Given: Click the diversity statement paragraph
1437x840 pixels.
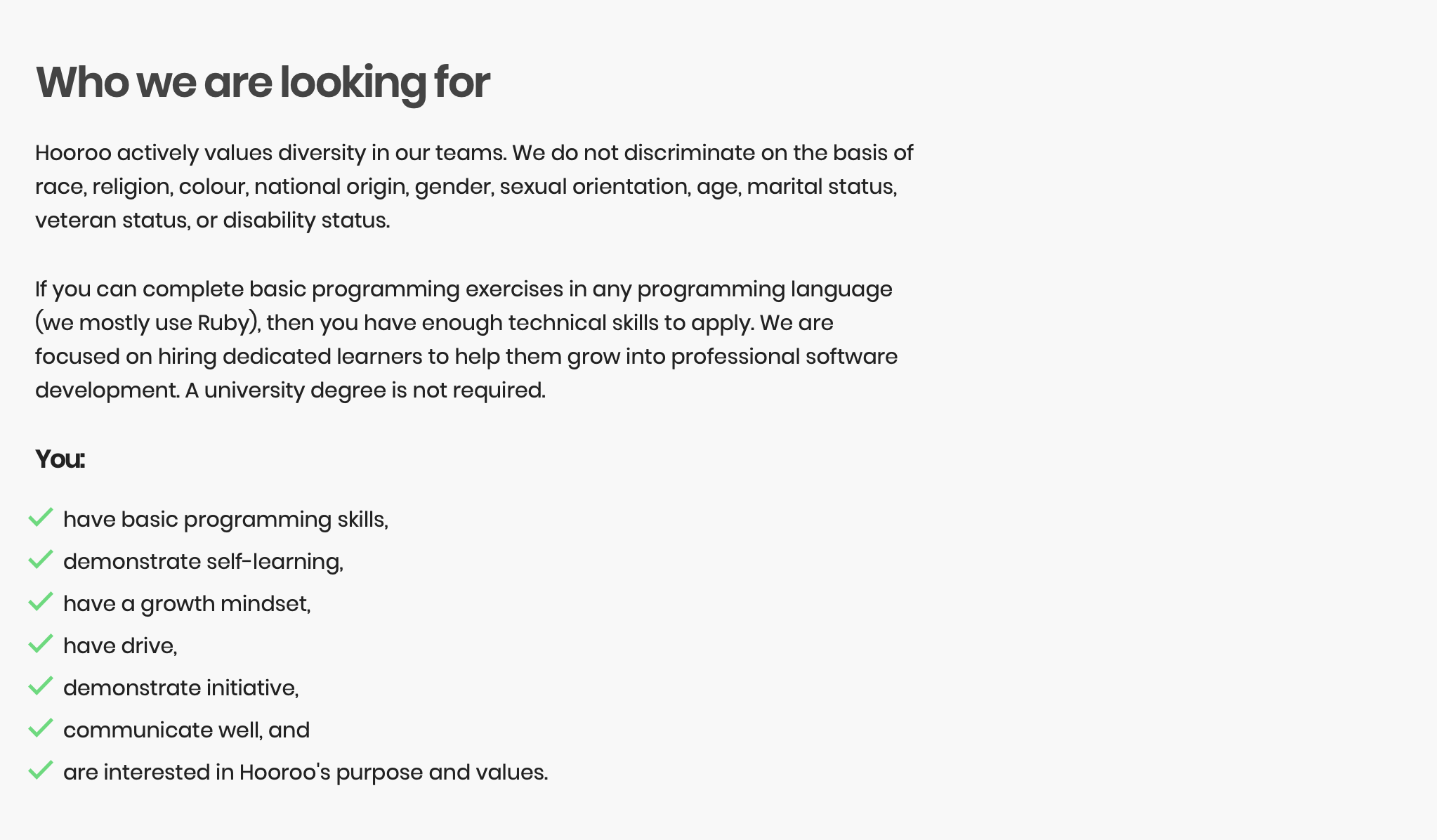Looking at the screenshot, I should click(x=474, y=187).
